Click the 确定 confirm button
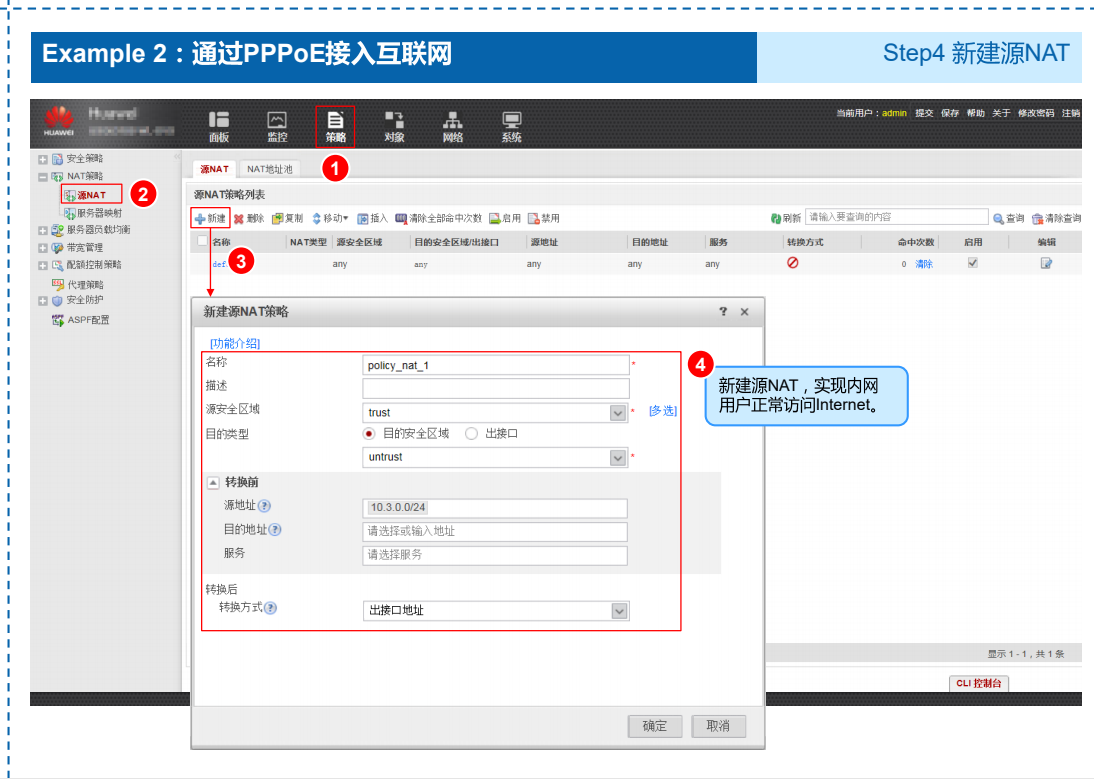The image size is (1094, 779). (x=655, y=726)
